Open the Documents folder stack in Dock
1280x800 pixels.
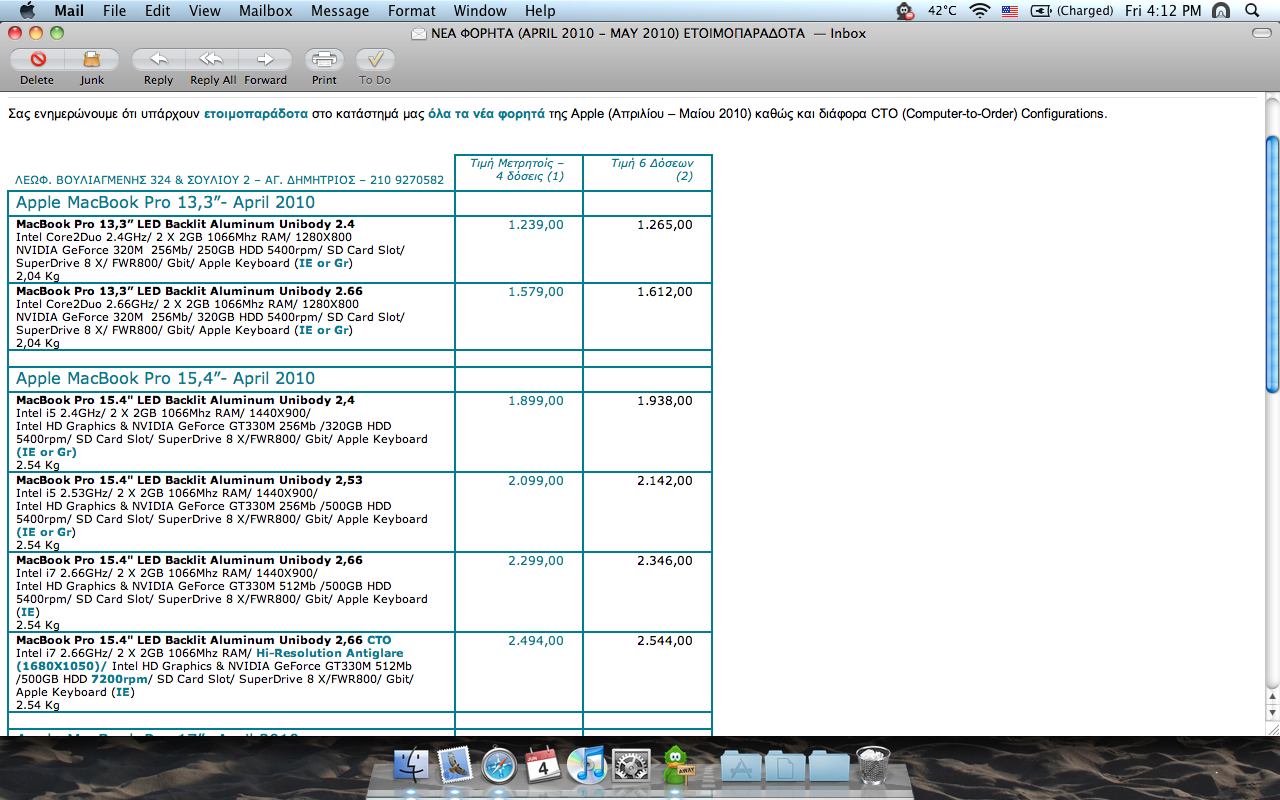pyautogui.click(x=785, y=767)
